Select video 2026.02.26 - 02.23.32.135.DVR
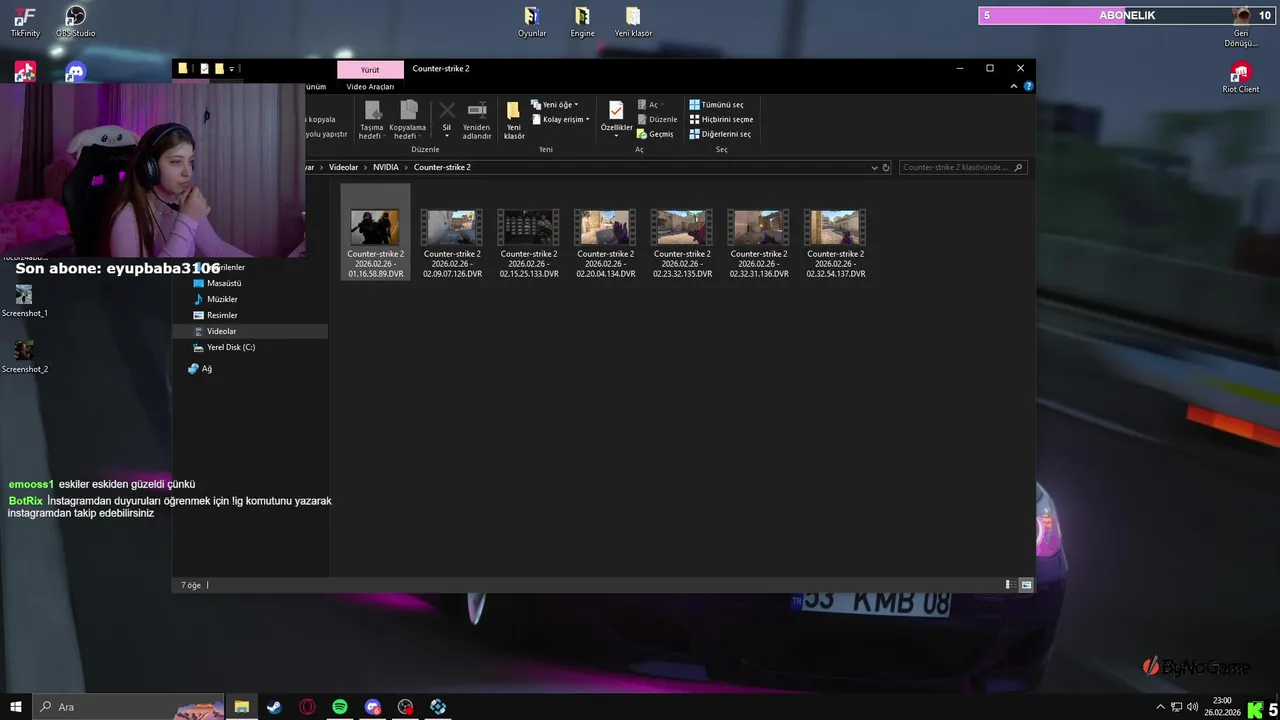This screenshot has width=1280, height=720. (x=682, y=243)
